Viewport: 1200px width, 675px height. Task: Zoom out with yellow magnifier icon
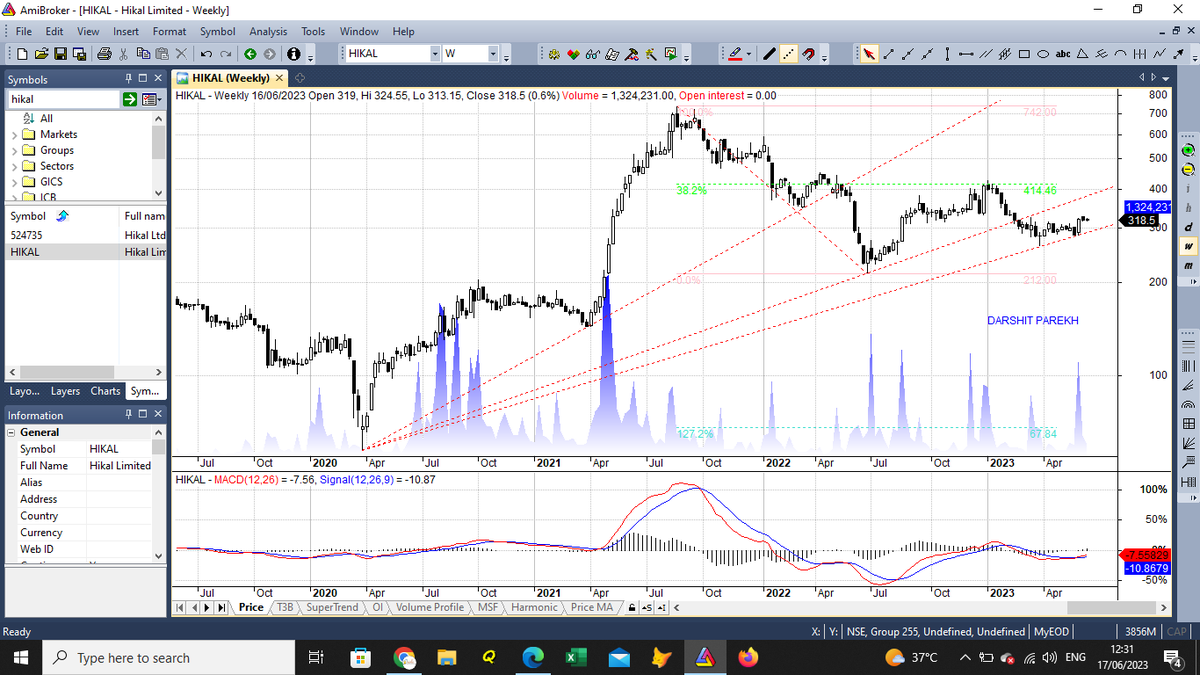coord(1189,169)
